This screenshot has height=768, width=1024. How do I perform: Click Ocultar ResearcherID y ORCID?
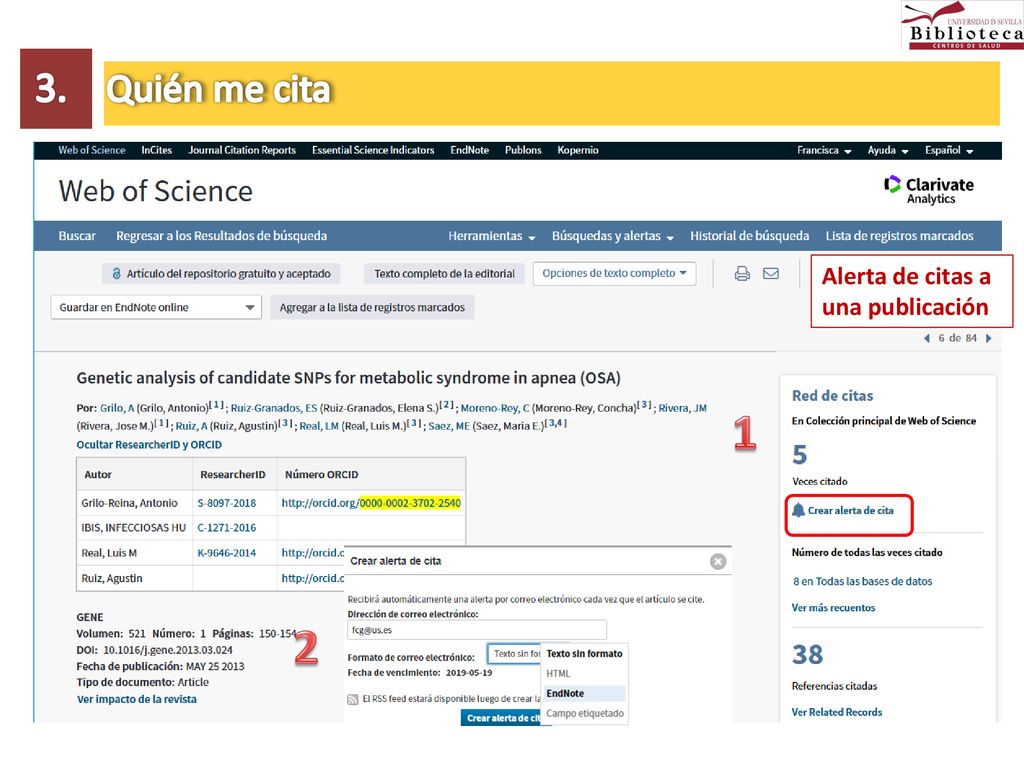[x=149, y=445]
